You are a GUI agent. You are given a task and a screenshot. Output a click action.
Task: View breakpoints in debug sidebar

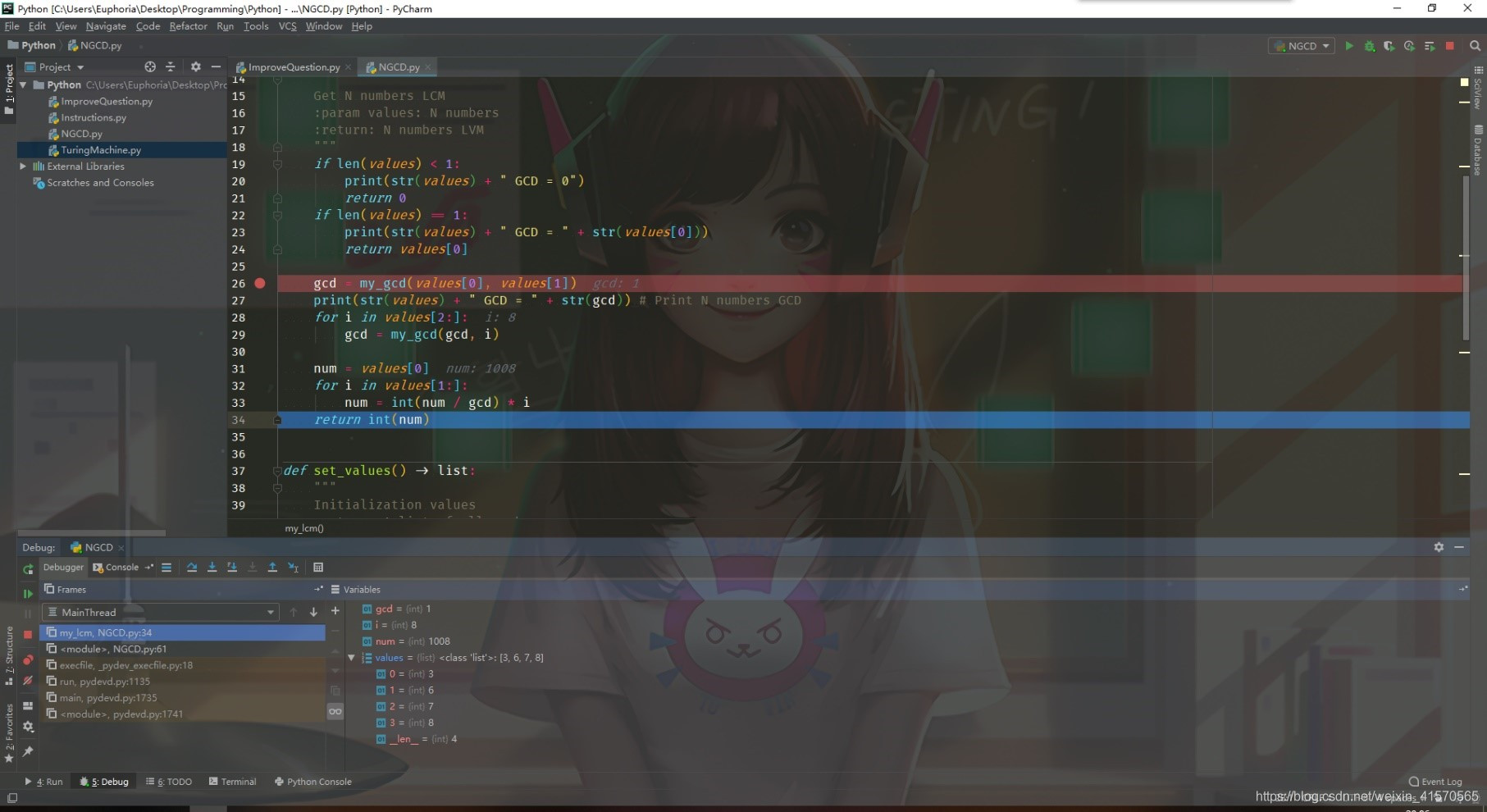click(28, 659)
